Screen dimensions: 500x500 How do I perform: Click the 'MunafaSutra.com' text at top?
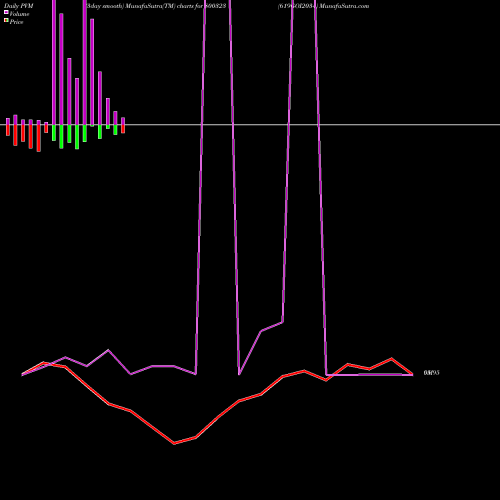point(344,6)
